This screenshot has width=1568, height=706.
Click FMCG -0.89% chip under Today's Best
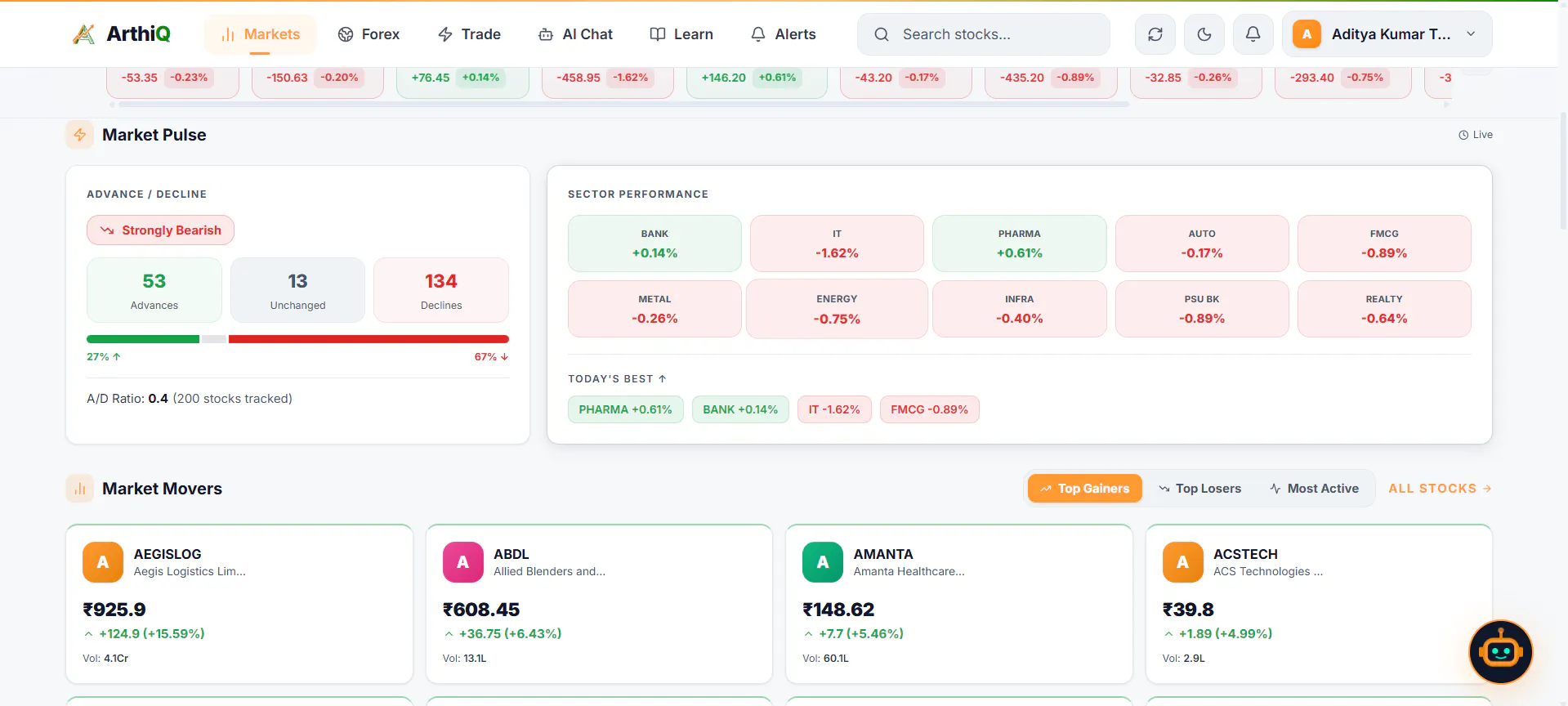pyautogui.click(x=929, y=409)
